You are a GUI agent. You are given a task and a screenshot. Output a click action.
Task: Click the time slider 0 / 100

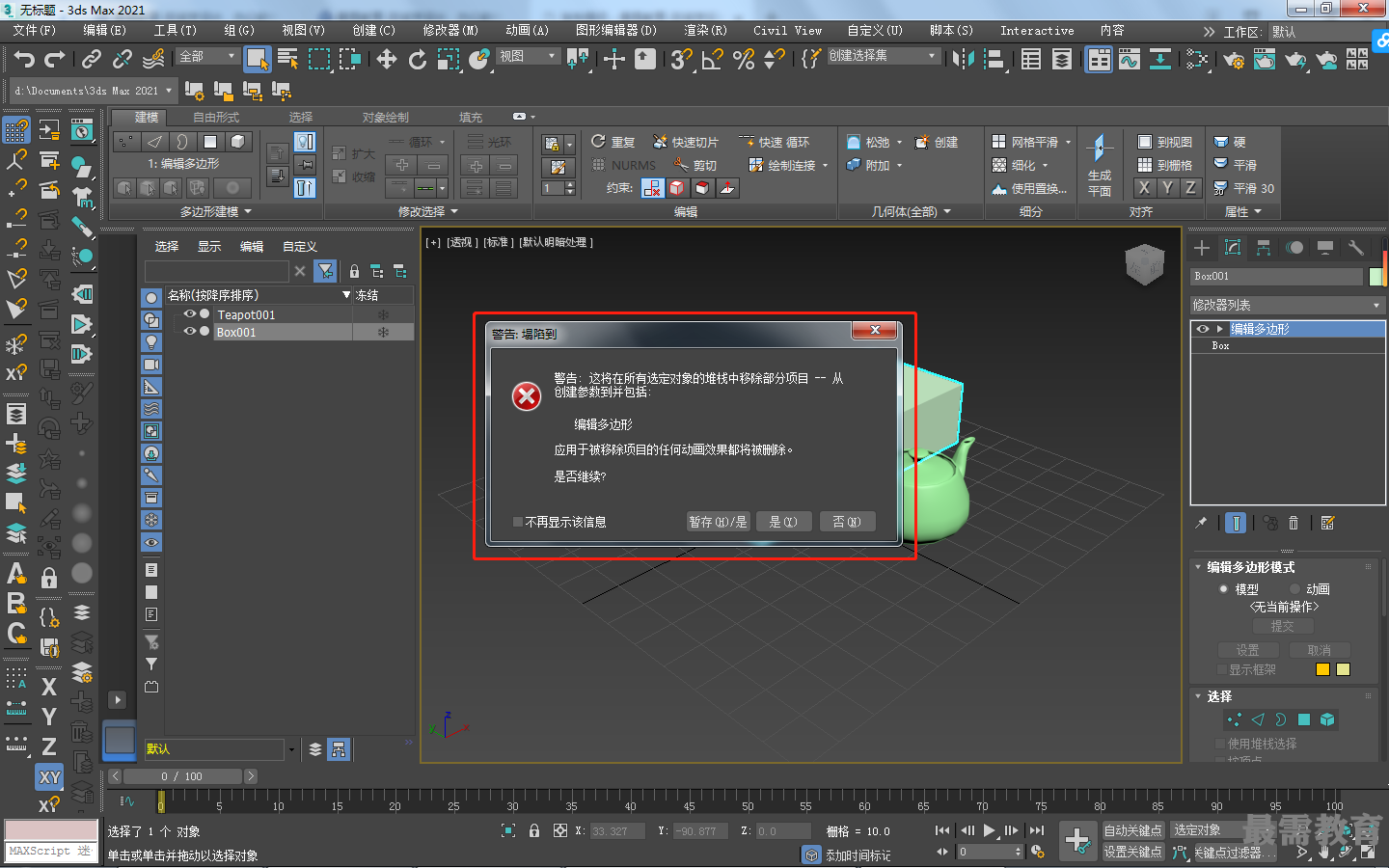pos(182,776)
